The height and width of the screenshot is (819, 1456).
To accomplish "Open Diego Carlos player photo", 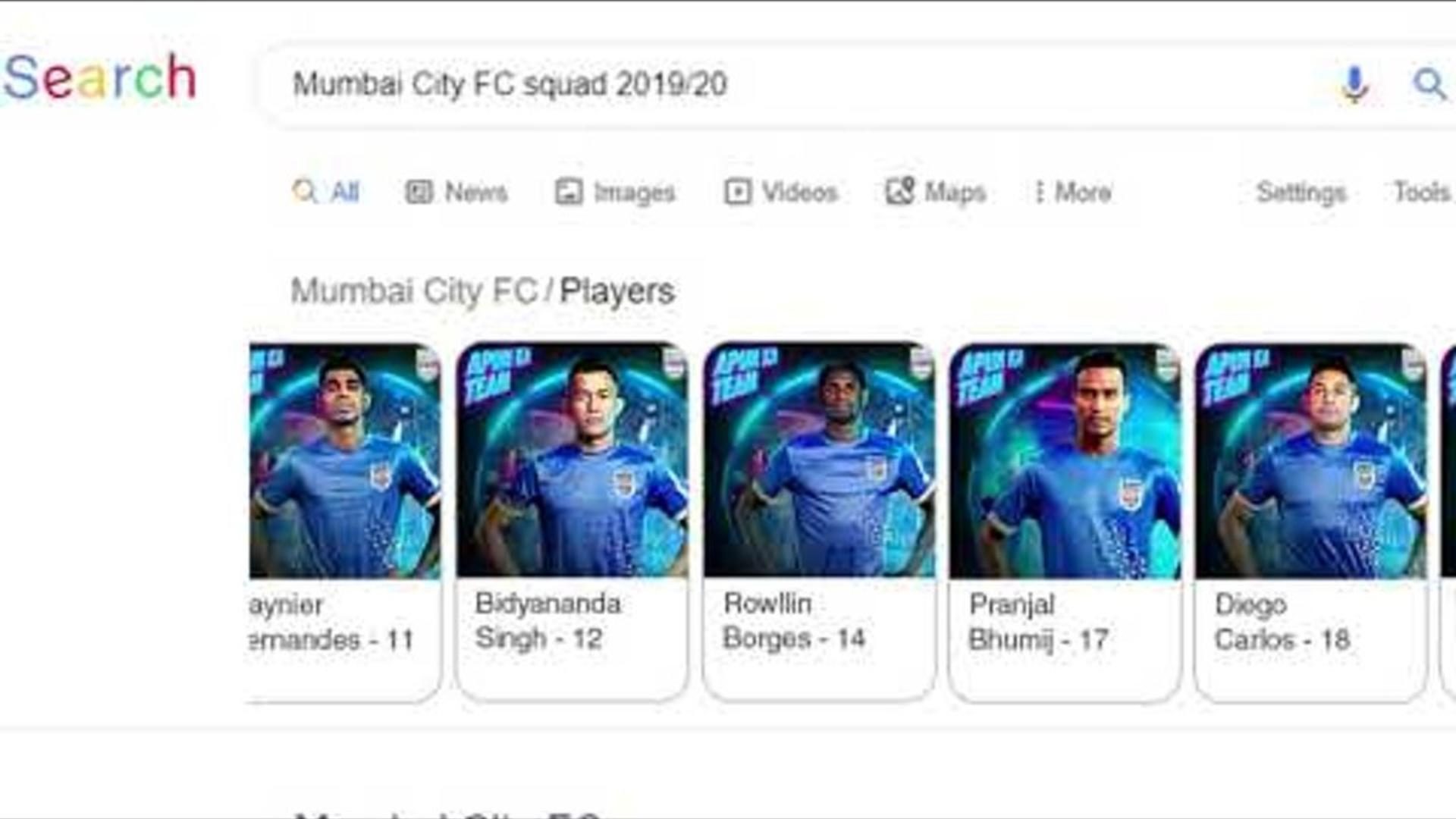I will click(1310, 460).
